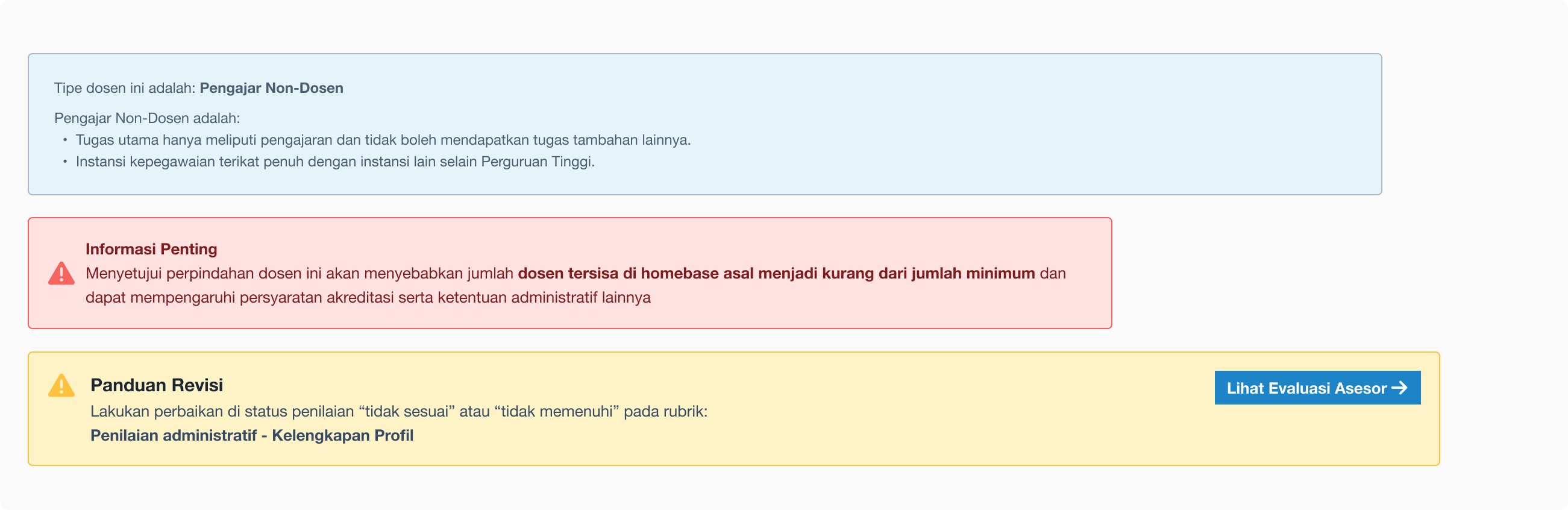Click the bold Pengajar Non-Dosen label
Image resolution: width=1568 pixels, height=510 pixels.
(272, 88)
